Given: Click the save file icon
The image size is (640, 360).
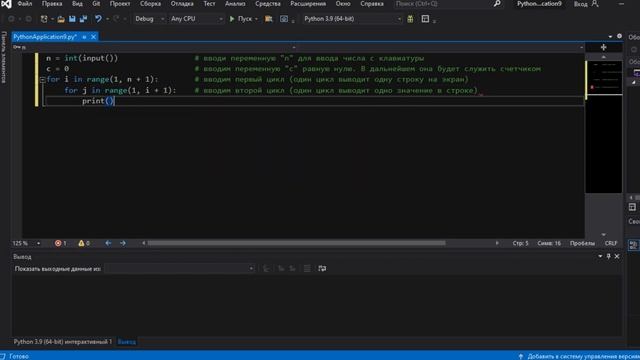Looking at the screenshot, I should click(72, 19).
